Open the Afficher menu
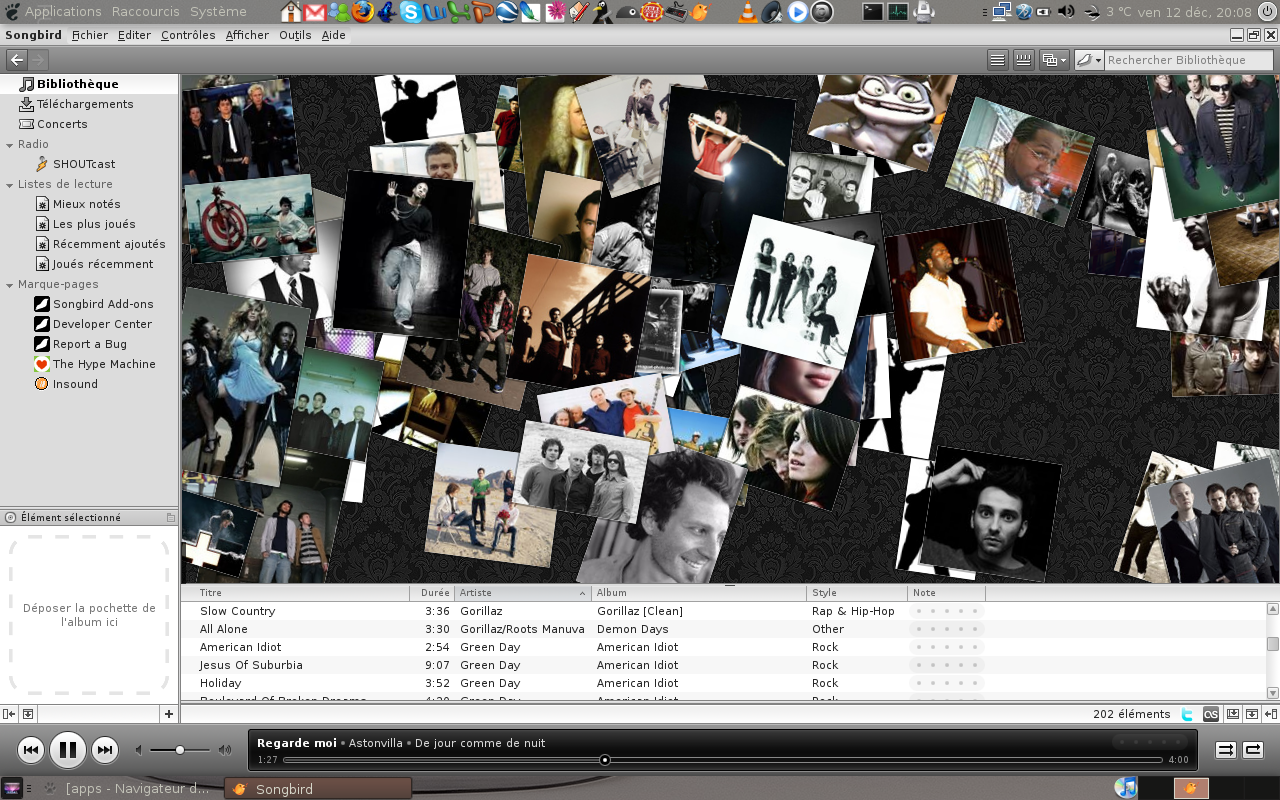The image size is (1280, 800). click(247, 35)
